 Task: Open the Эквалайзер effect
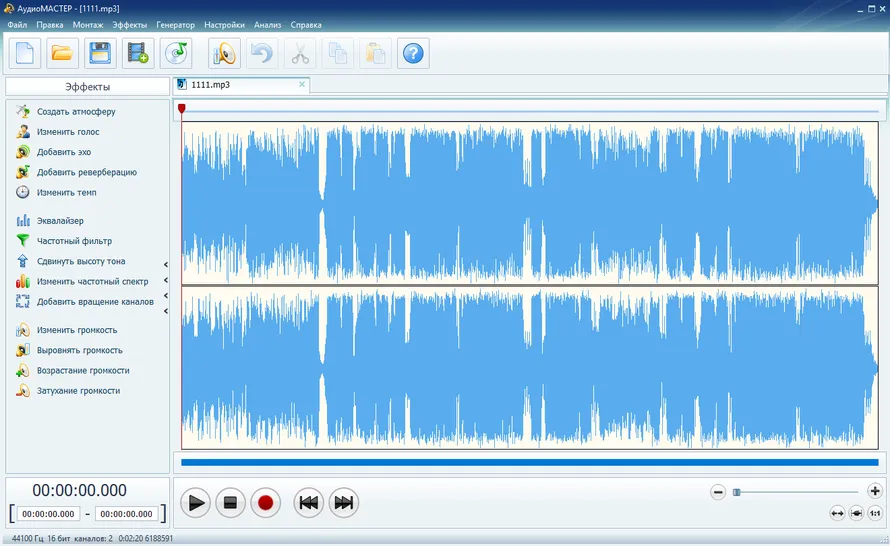(x=60, y=221)
